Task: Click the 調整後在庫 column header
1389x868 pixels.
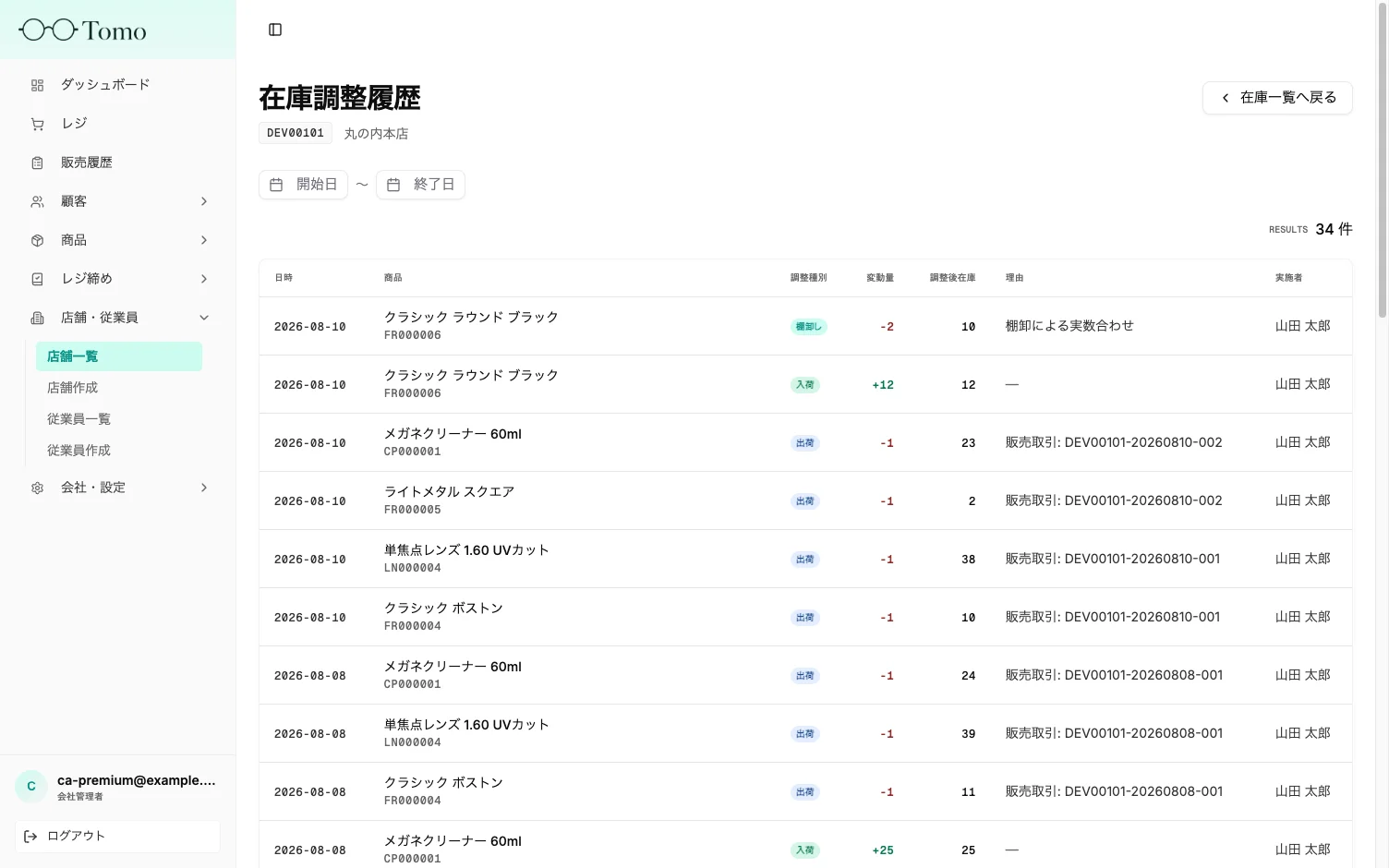Action: pyautogui.click(x=953, y=278)
